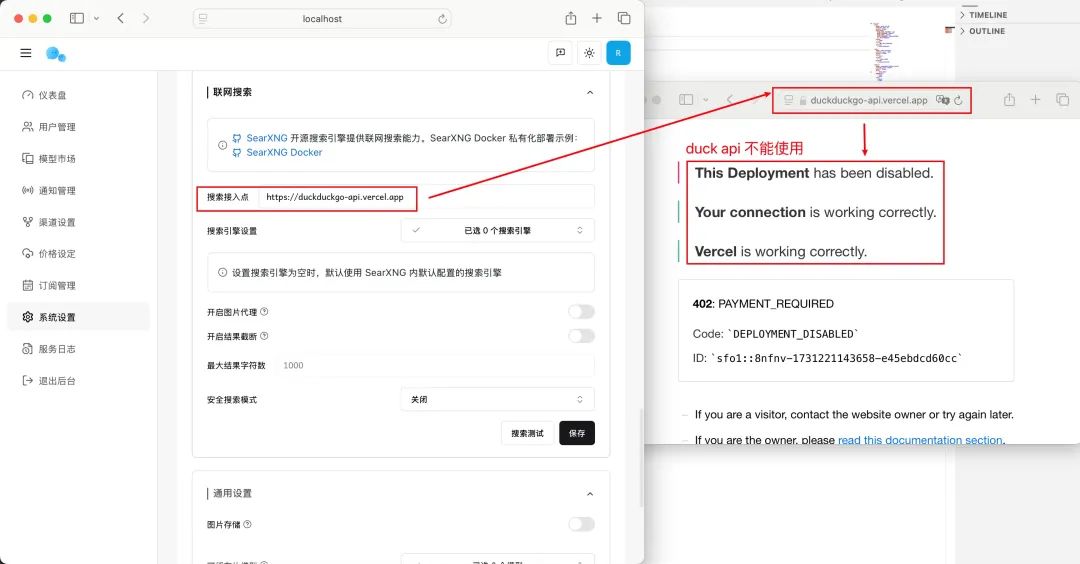
Task: Toggle sidebar in duckduckgo-api Safari window
Action: 686,100
